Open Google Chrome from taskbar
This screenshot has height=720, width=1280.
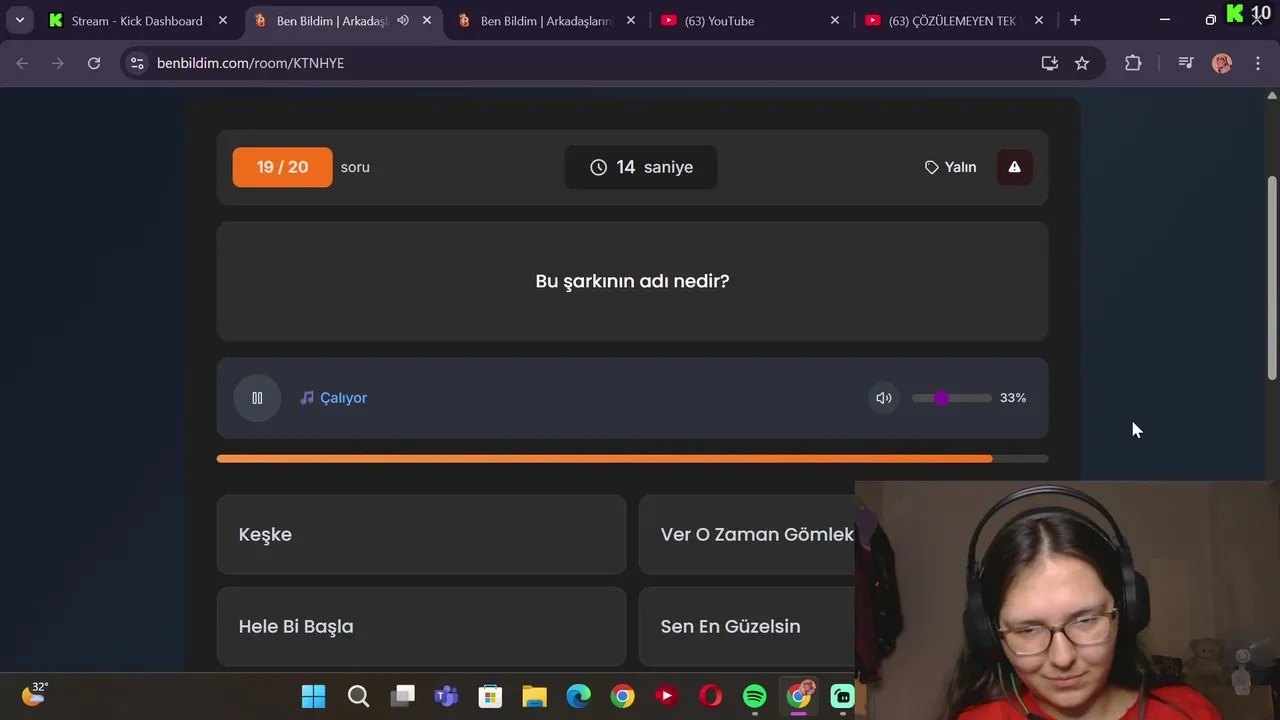click(x=622, y=696)
